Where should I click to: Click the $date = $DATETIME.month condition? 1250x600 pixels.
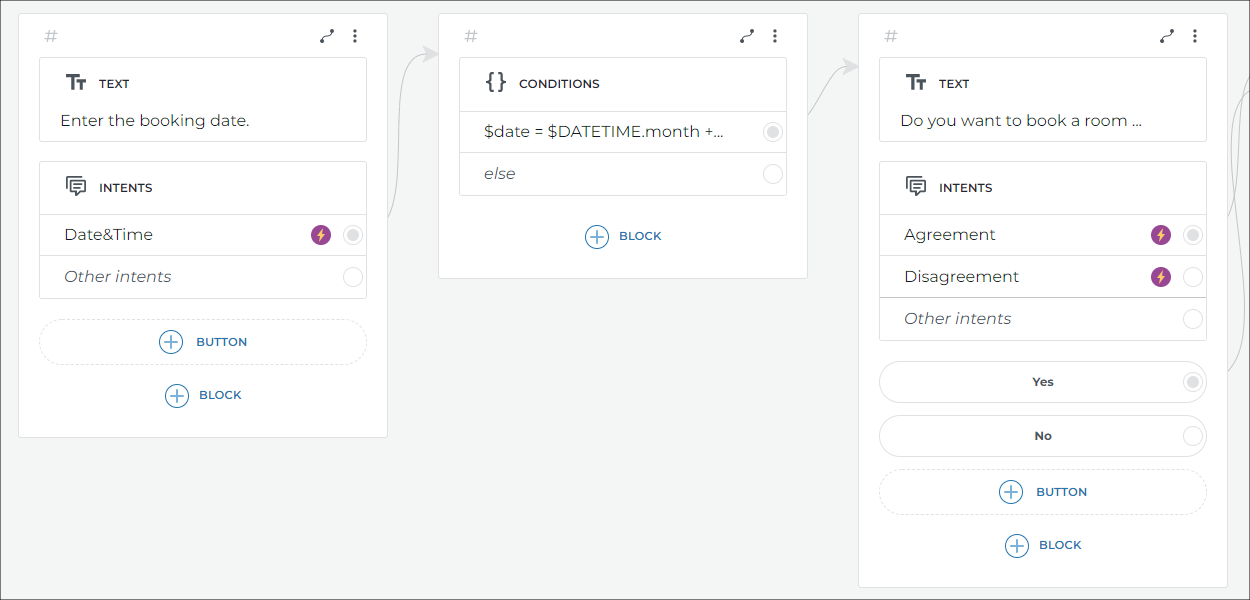click(600, 131)
